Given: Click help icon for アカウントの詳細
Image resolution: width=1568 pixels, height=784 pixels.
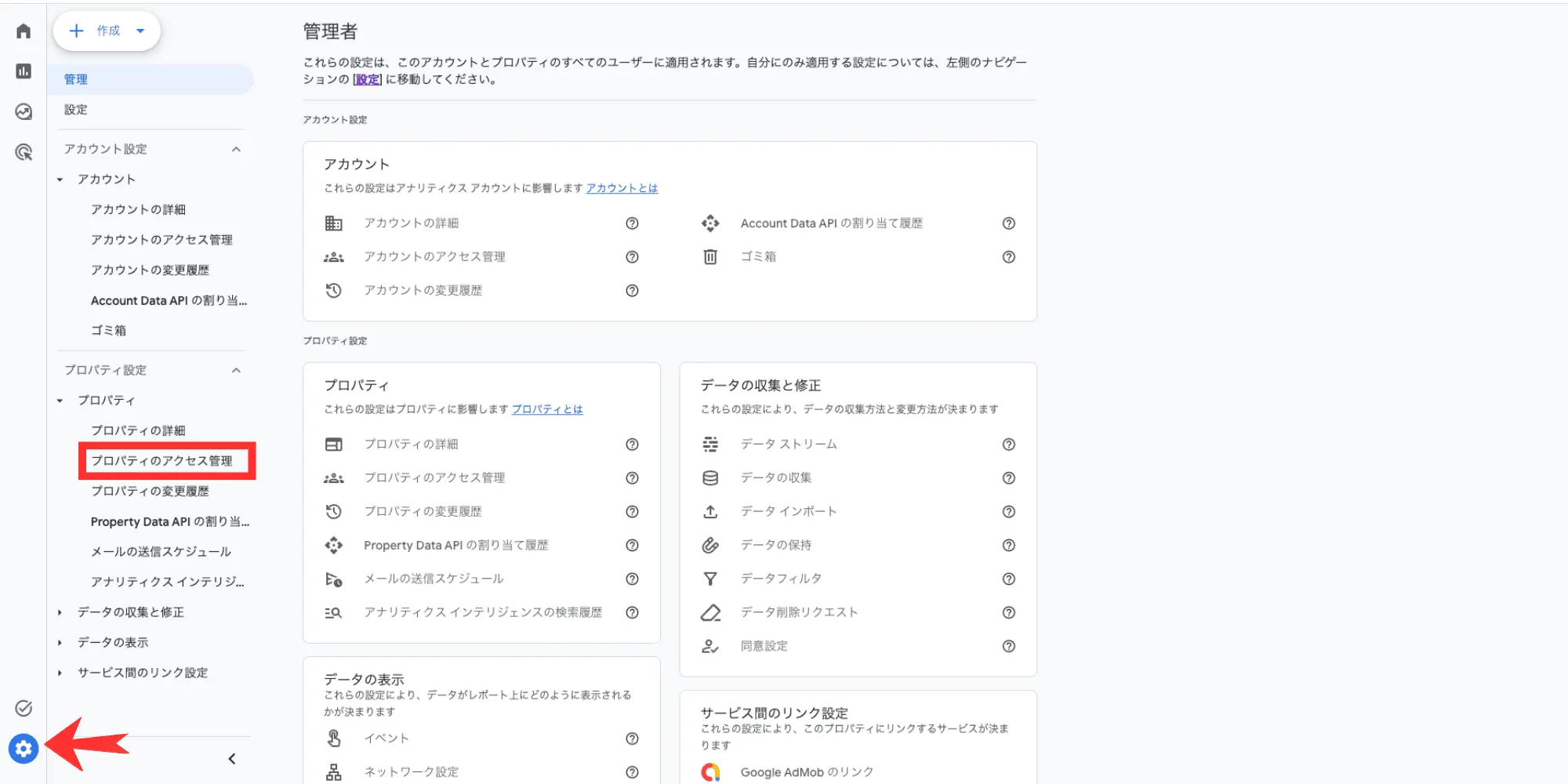Looking at the screenshot, I should click(632, 223).
